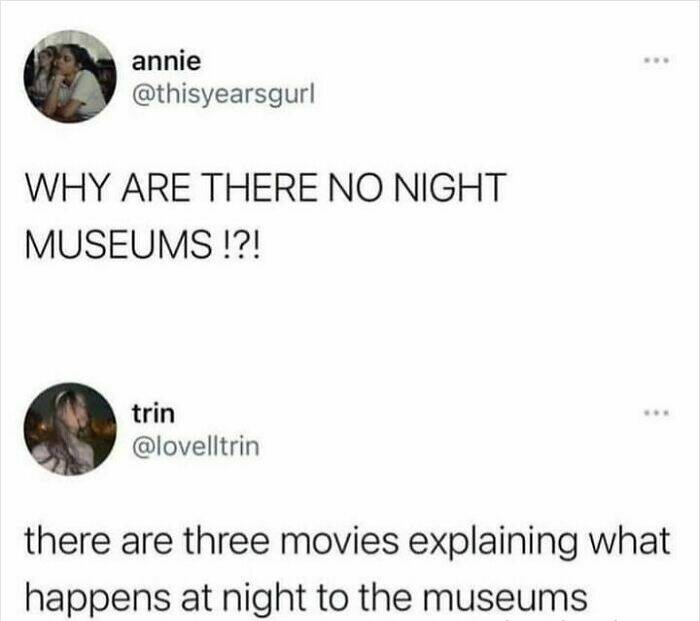
Task: Click the line WHY ARE THERE NO NIGHT
Action: [266, 187]
